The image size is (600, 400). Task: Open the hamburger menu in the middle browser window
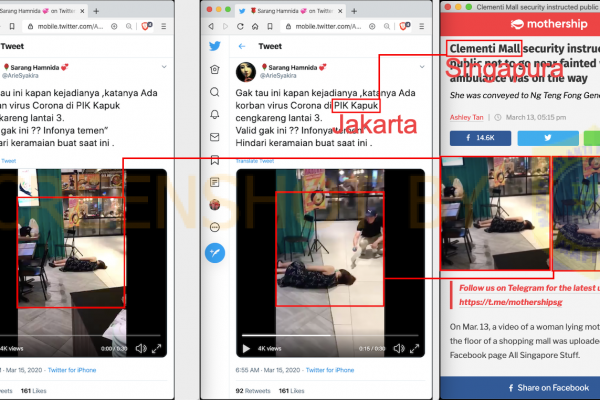tap(422, 26)
